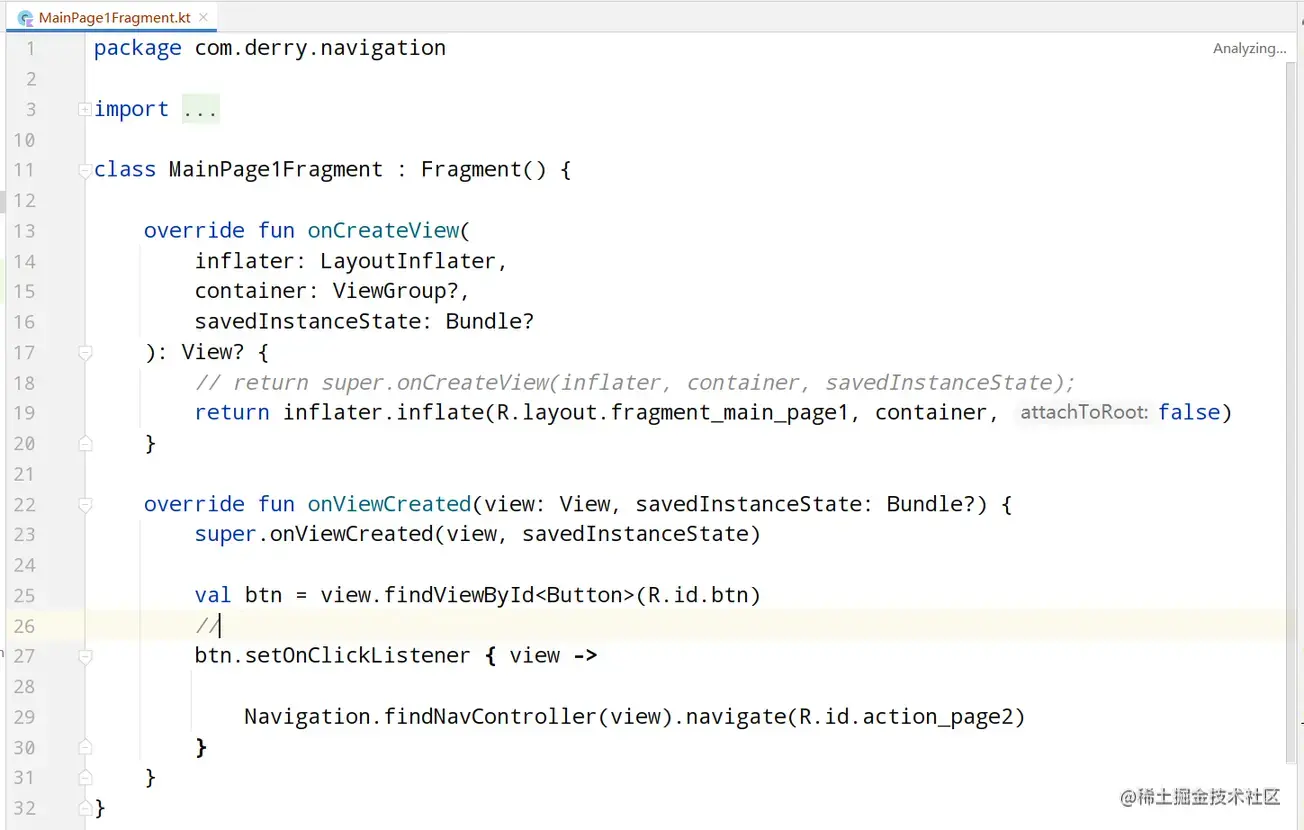1304x830 pixels.
Task: Click gutter line number 13
Action: click(24, 231)
